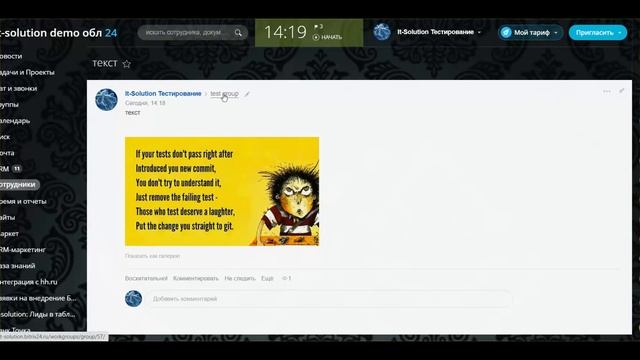Screen dimensions: 640x360
Task: Open Календарь in the sidebar
Action: coord(15,121)
